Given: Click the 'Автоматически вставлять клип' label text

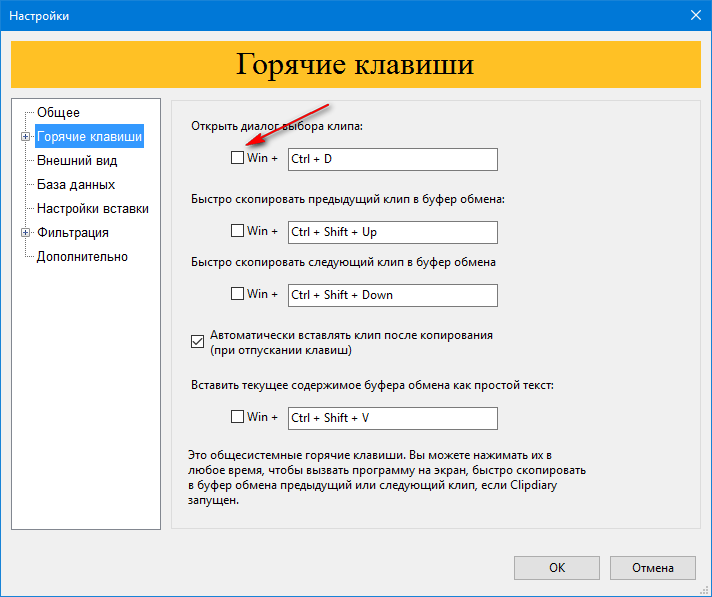Looking at the screenshot, I should coord(351,342).
